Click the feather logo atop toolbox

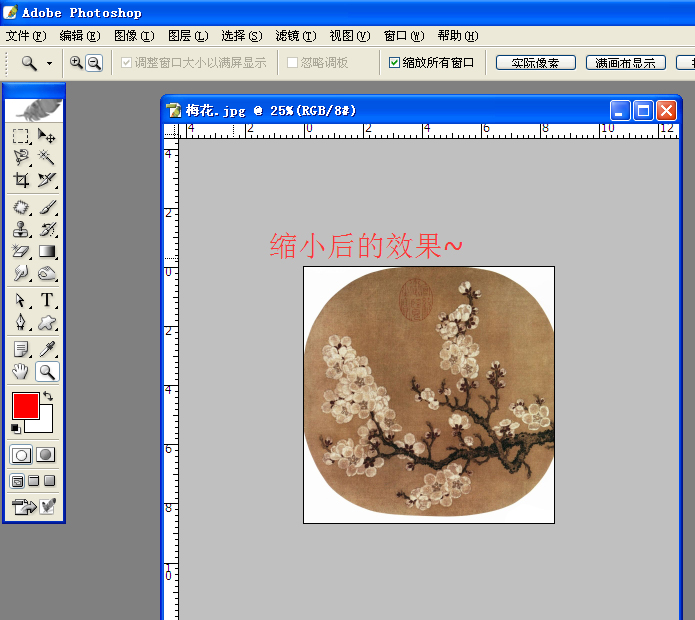click(34, 110)
